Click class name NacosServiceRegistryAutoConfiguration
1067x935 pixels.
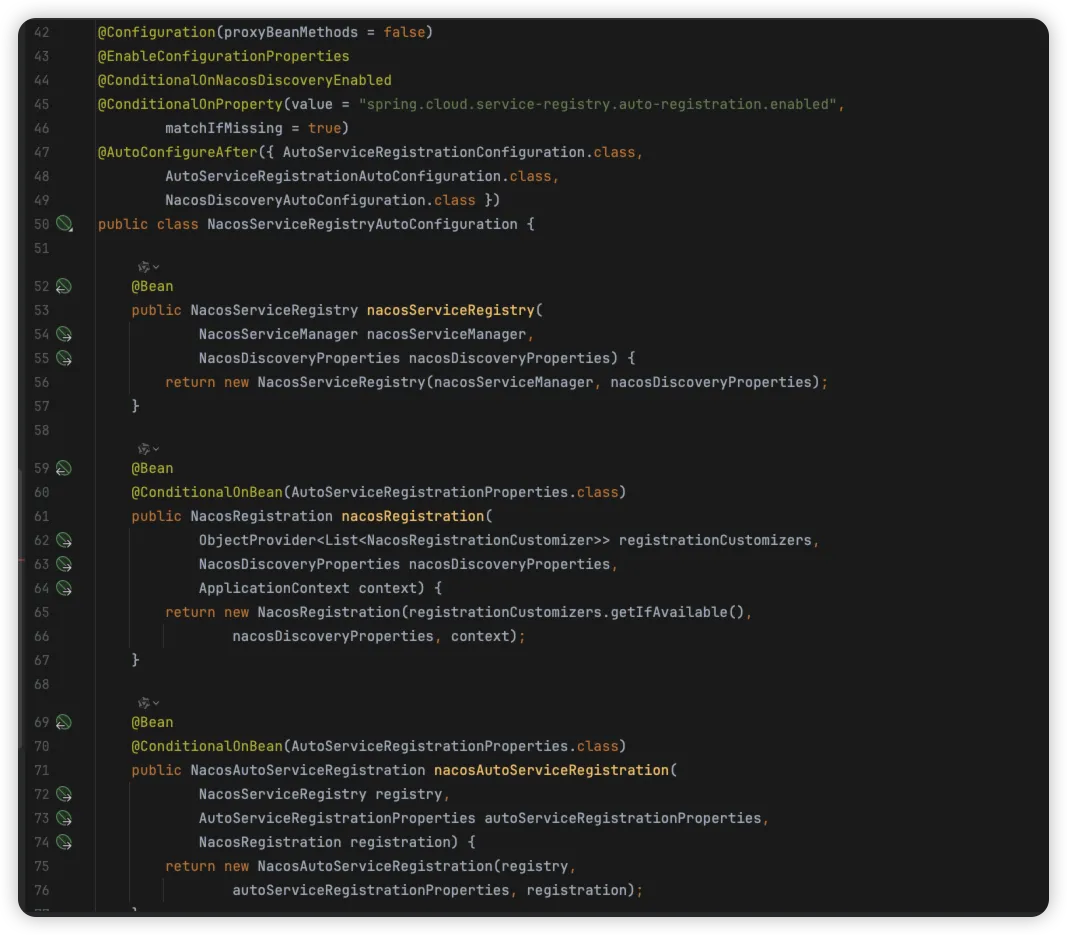coord(362,224)
